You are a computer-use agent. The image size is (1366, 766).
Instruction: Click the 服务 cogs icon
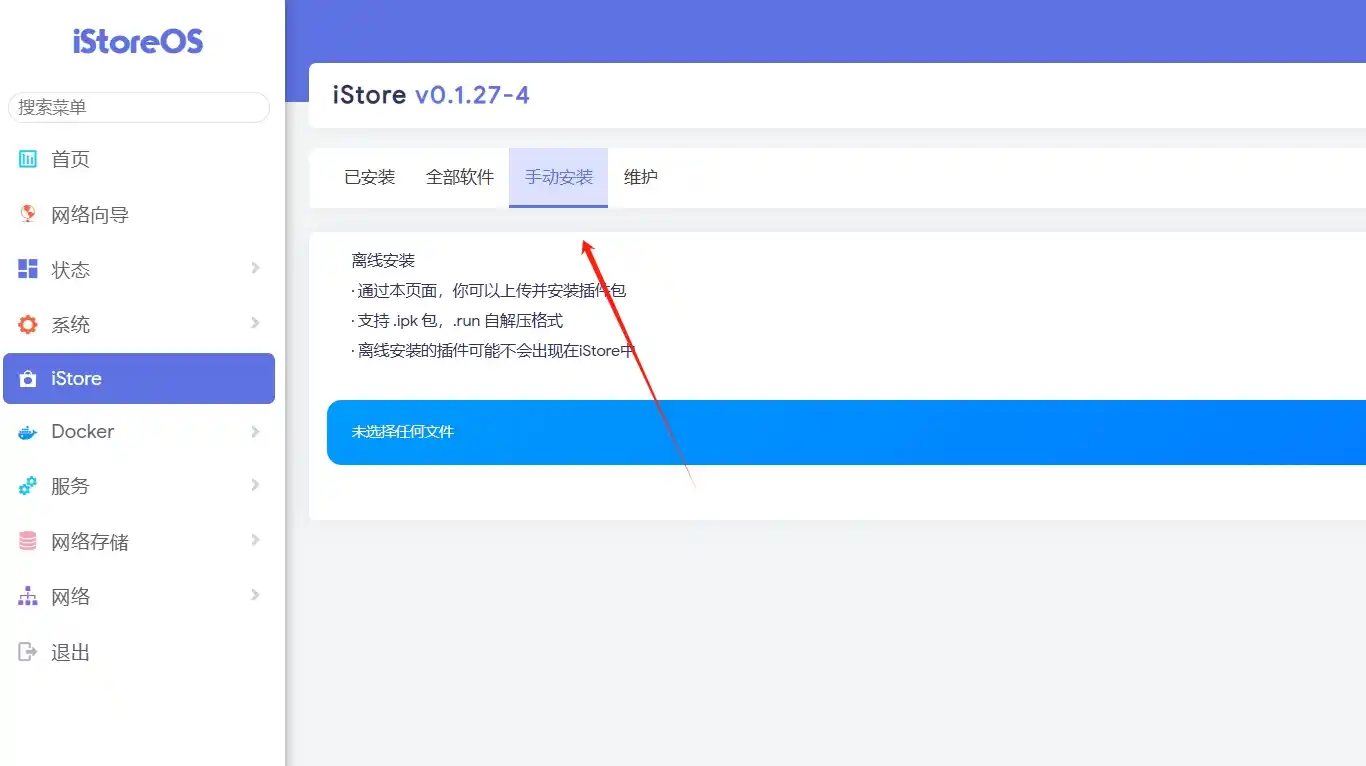click(x=28, y=486)
